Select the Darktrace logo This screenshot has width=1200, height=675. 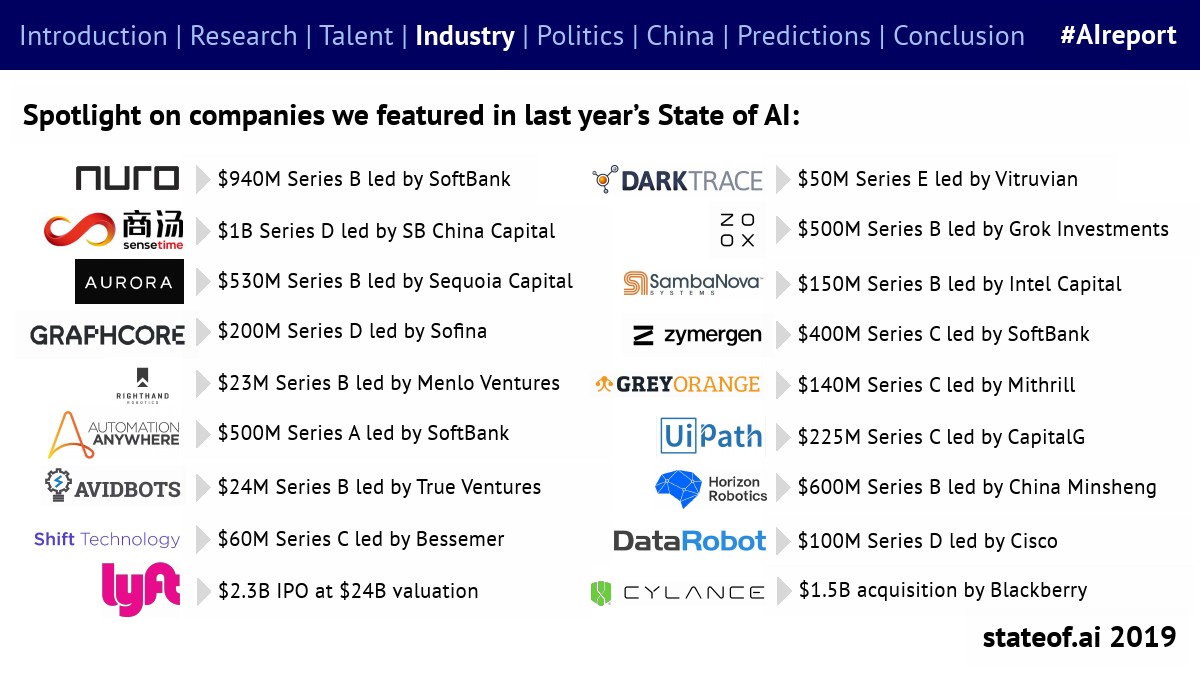click(677, 180)
